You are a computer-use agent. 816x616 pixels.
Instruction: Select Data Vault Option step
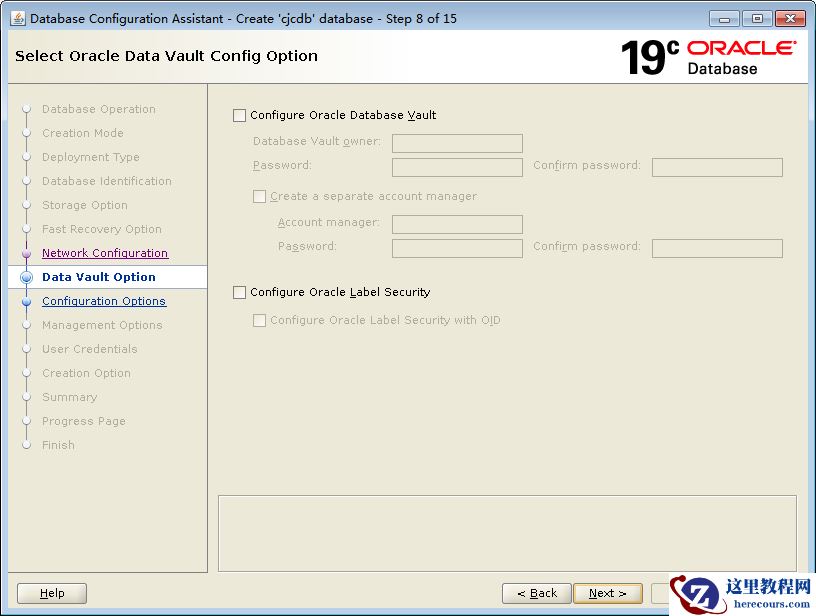click(x=99, y=277)
